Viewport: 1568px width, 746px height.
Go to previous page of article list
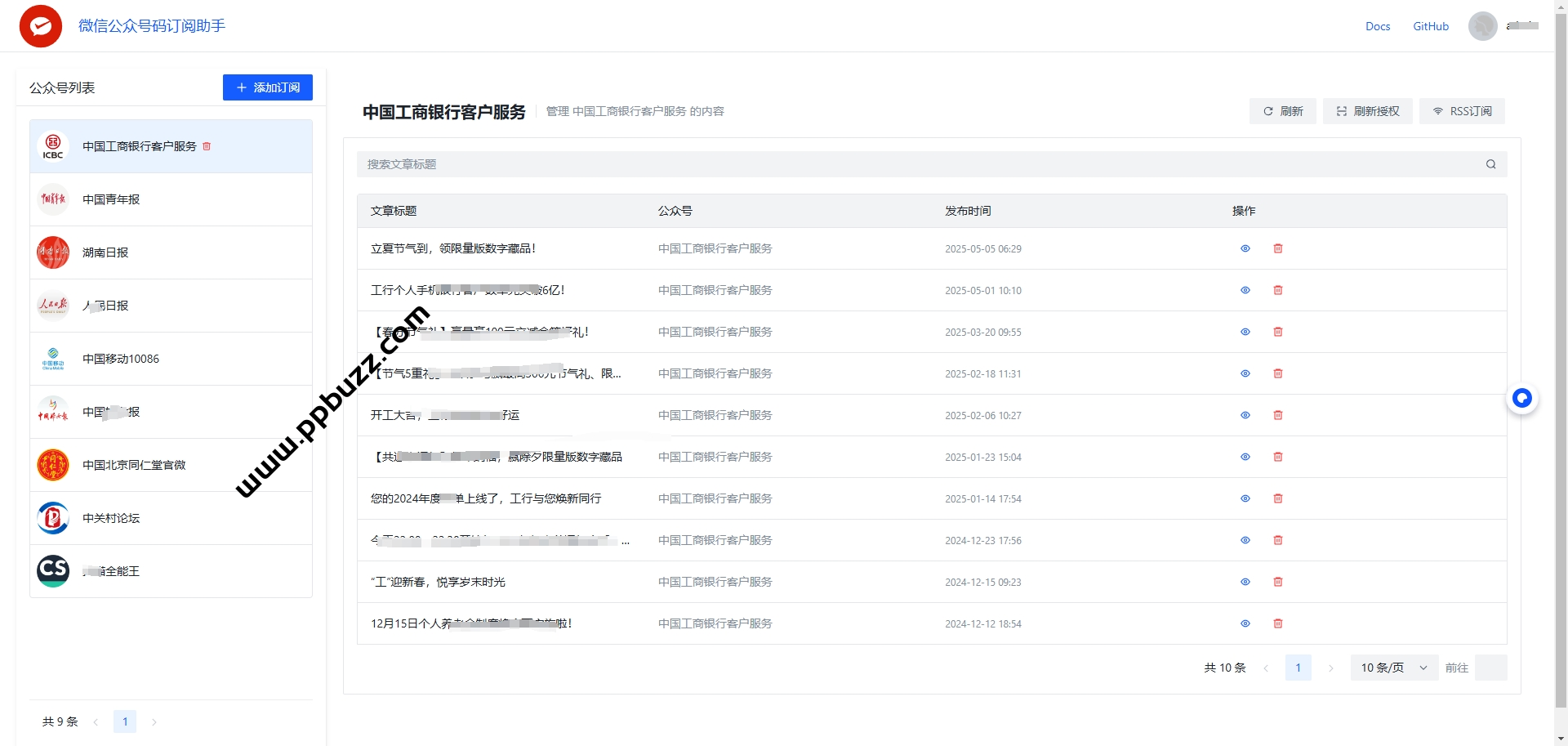click(1266, 668)
